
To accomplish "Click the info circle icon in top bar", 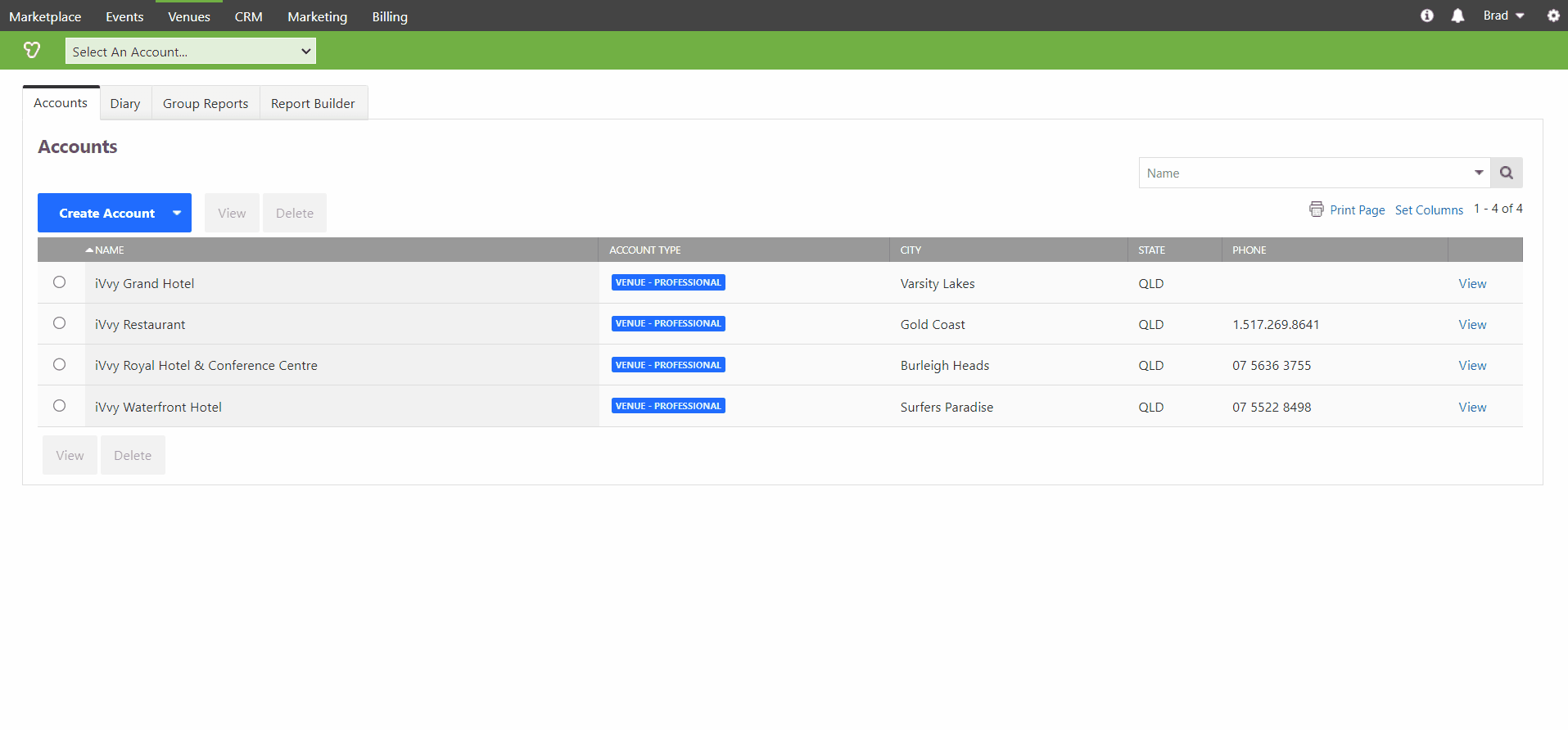I will [1427, 16].
